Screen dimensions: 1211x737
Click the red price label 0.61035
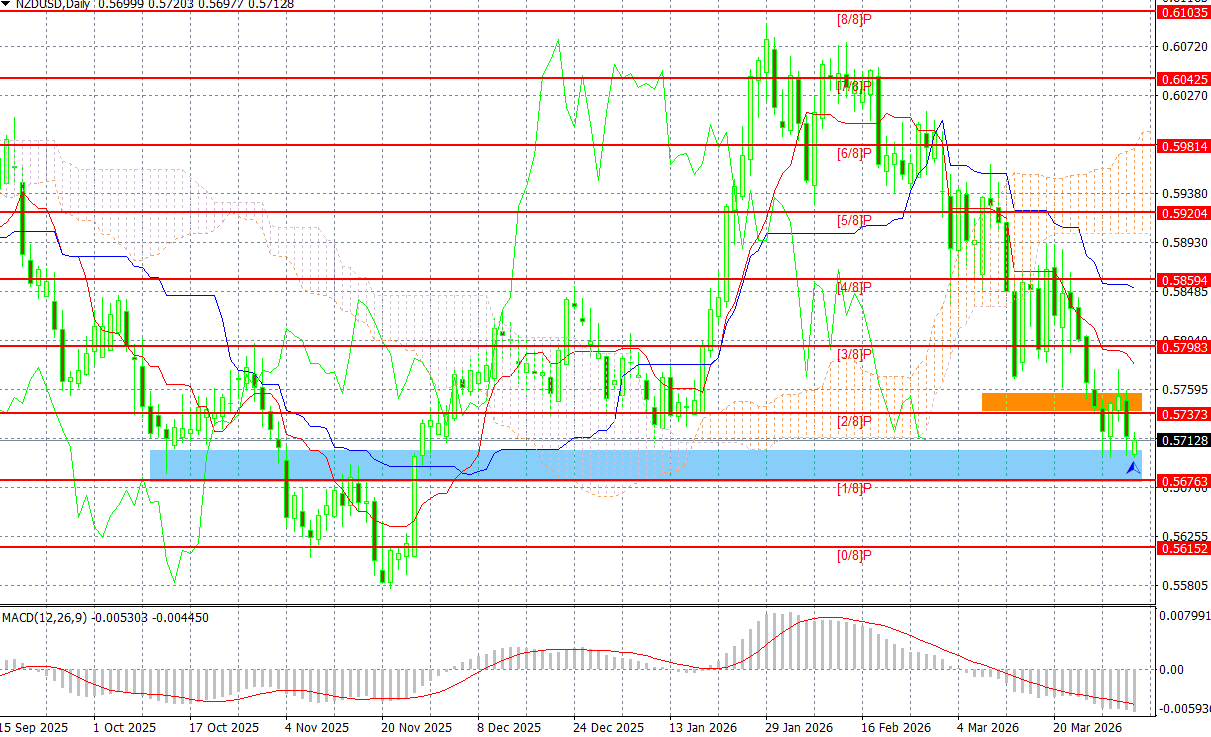1184,12
